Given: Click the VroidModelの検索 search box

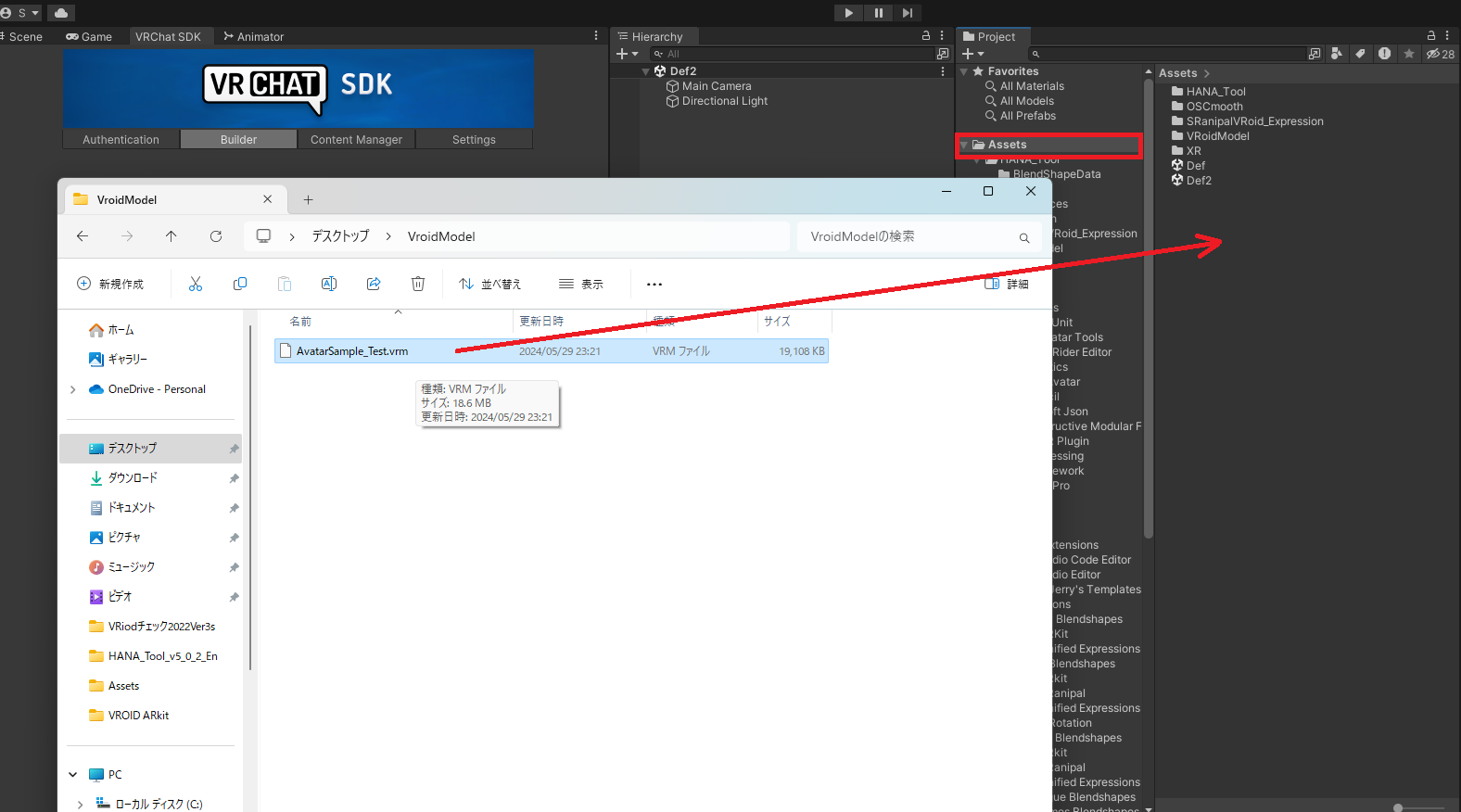Looking at the screenshot, I should pyautogui.click(x=919, y=236).
